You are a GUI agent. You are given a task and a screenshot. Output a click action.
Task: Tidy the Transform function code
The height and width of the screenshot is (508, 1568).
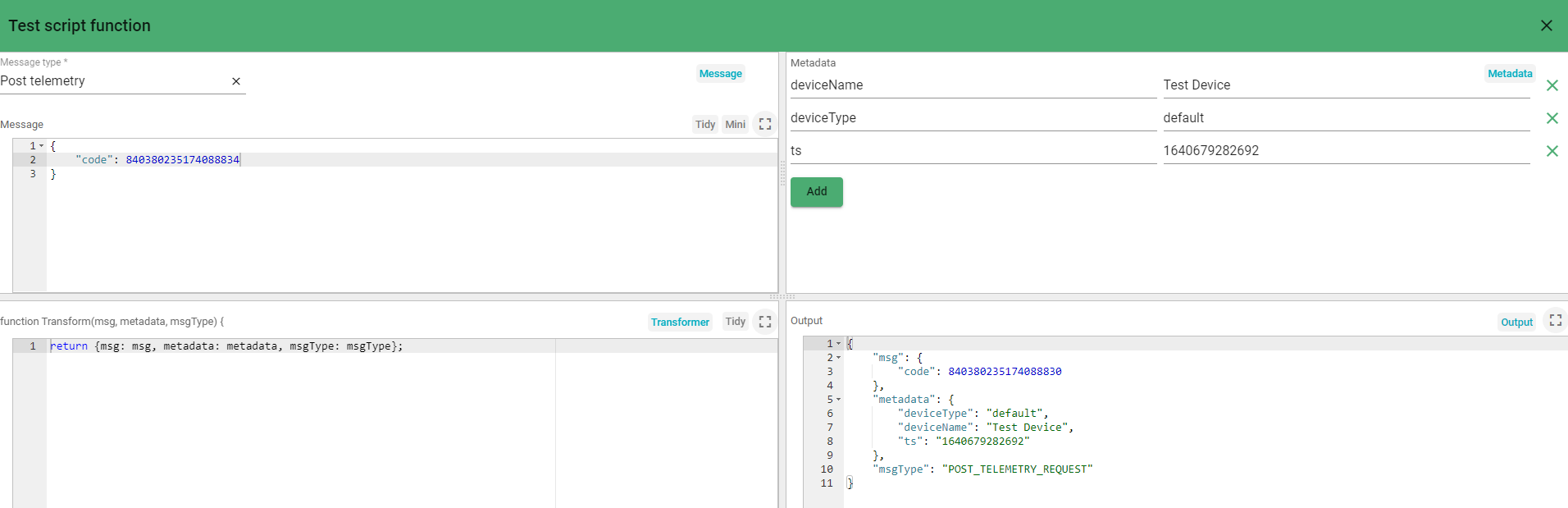click(736, 322)
